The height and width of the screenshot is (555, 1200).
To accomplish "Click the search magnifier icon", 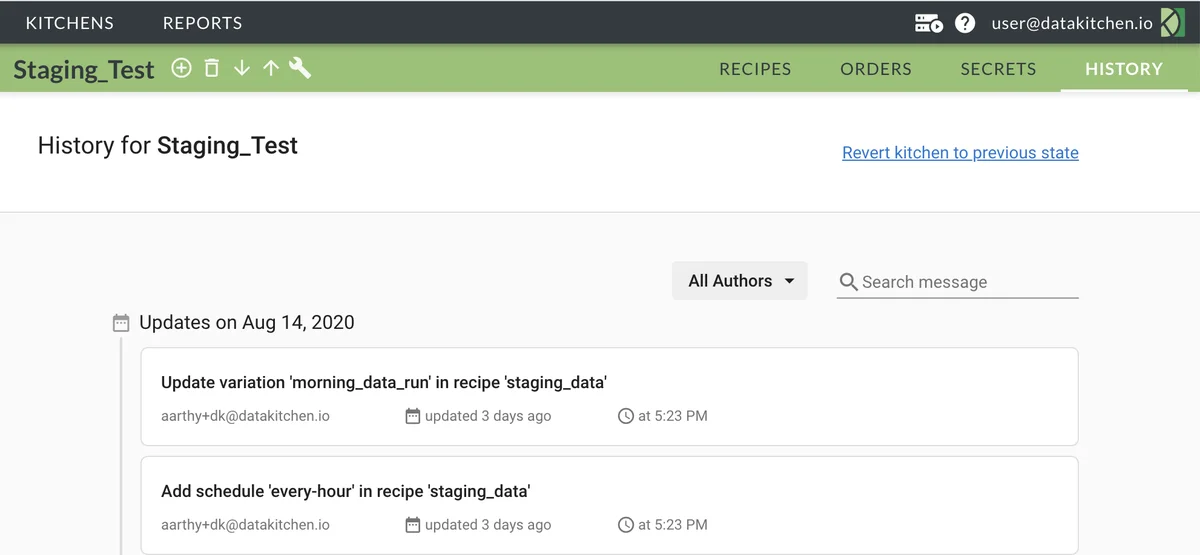I will pos(848,282).
